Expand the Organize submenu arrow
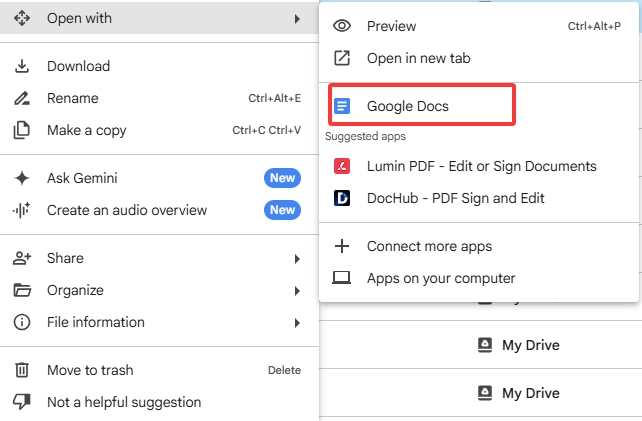 (297, 291)
